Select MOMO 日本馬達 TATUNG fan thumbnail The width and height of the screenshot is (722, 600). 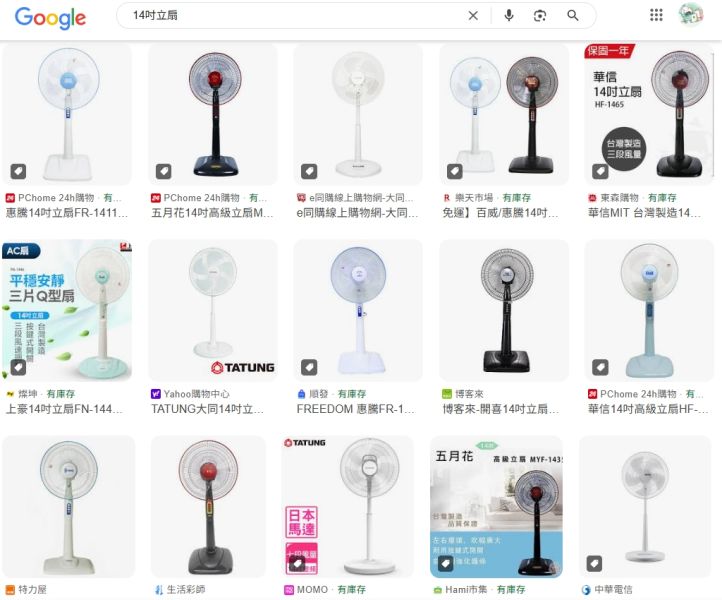(348, 507)
